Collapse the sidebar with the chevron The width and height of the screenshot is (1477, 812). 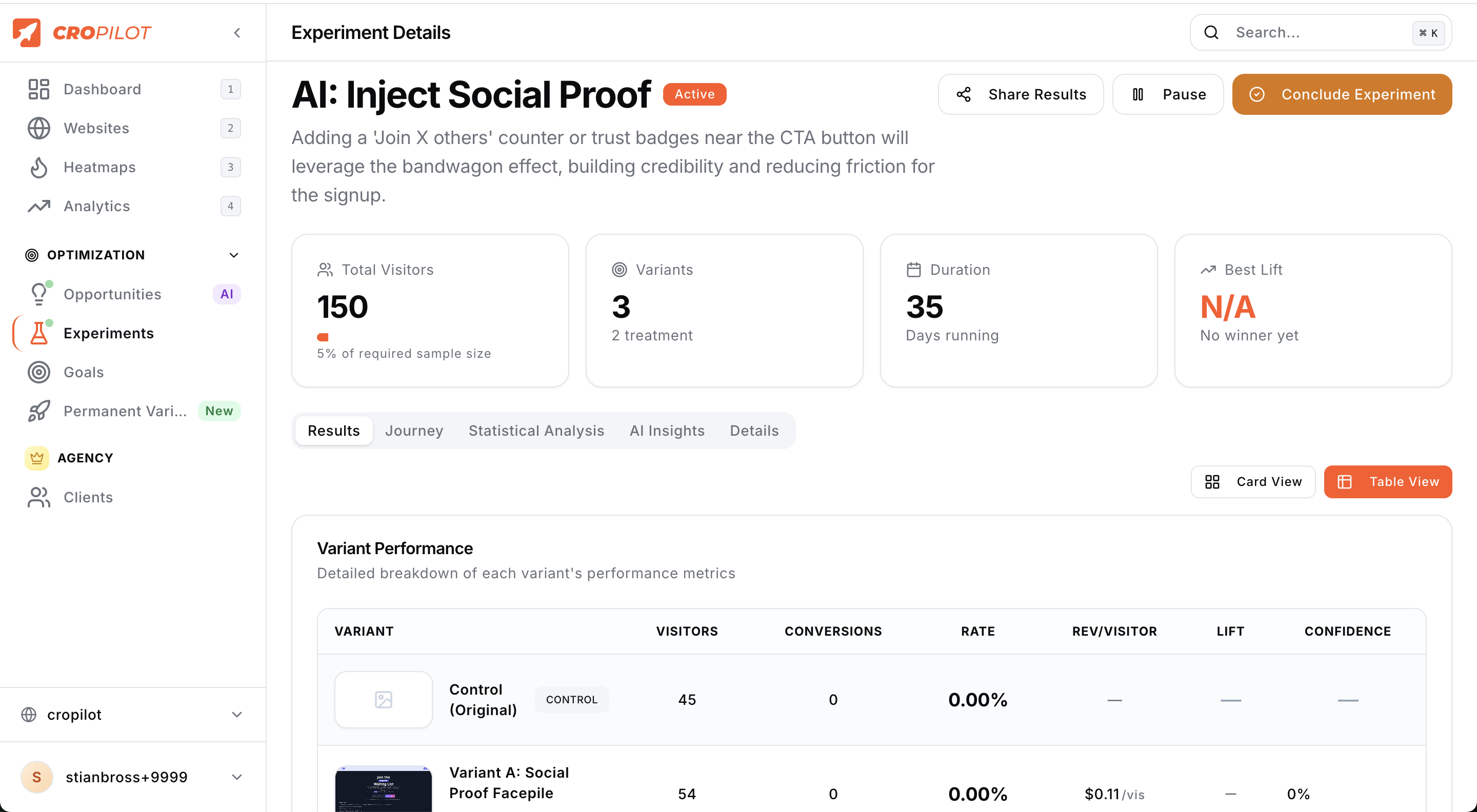click(x=237, y=33)
